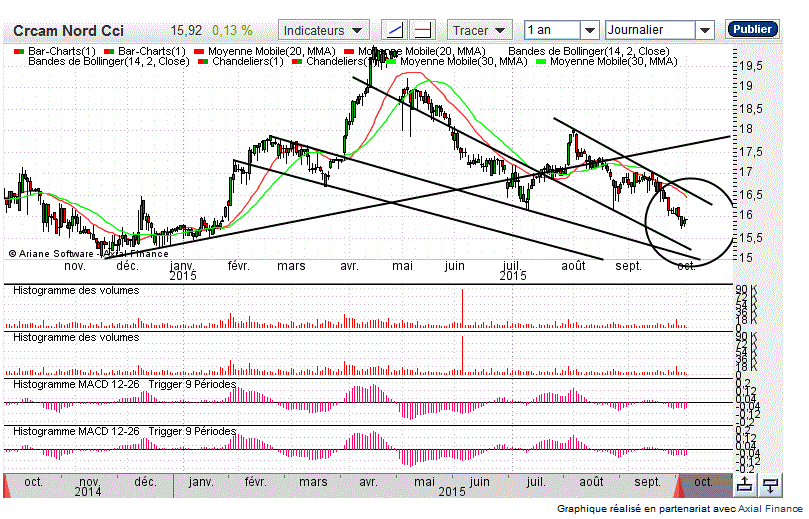Open the Indicateurs dropdown menu
Screen dimensions: 809x519
[323, 30]
